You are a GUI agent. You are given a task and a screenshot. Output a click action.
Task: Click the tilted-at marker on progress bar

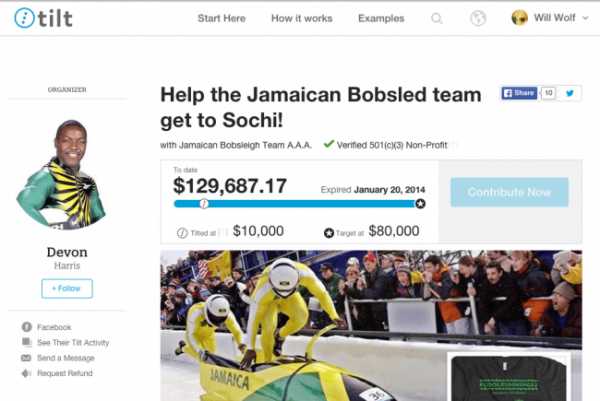point(204,204)
